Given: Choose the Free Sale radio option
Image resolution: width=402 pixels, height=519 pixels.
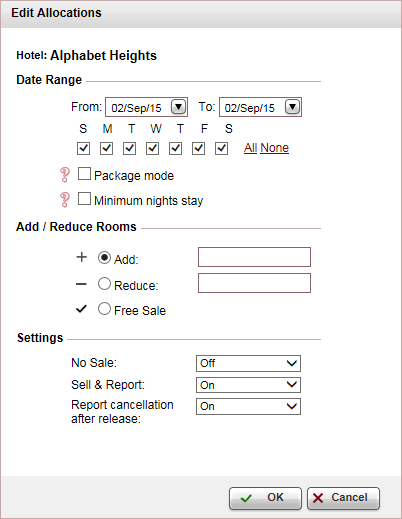Looking at the screenshot, I should click(104, 309).
